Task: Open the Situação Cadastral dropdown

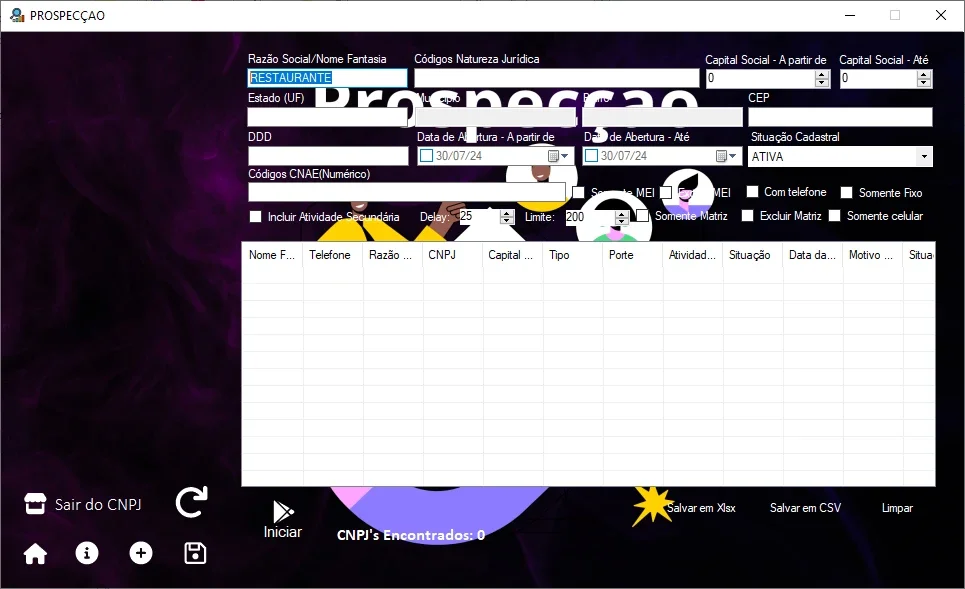Action: tap(924, 156)
